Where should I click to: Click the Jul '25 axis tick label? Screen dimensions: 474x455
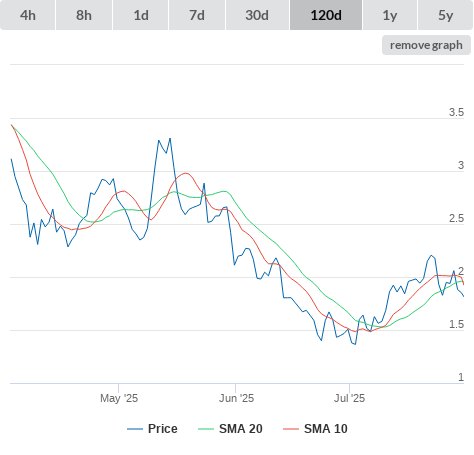click(349, 398)
